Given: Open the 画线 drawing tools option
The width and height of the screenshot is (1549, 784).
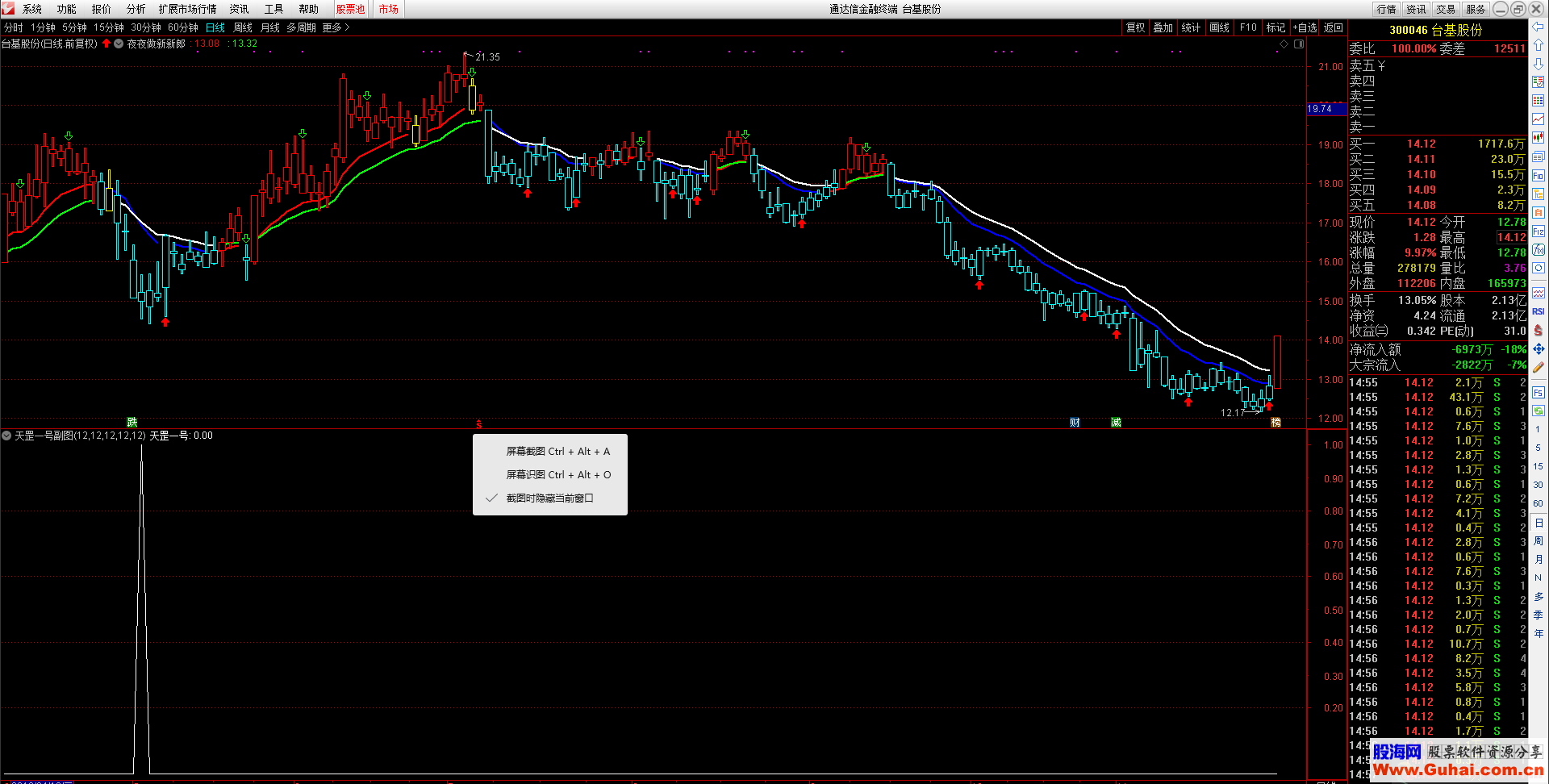Looking at the screenshot, I should coord(1219,27).
